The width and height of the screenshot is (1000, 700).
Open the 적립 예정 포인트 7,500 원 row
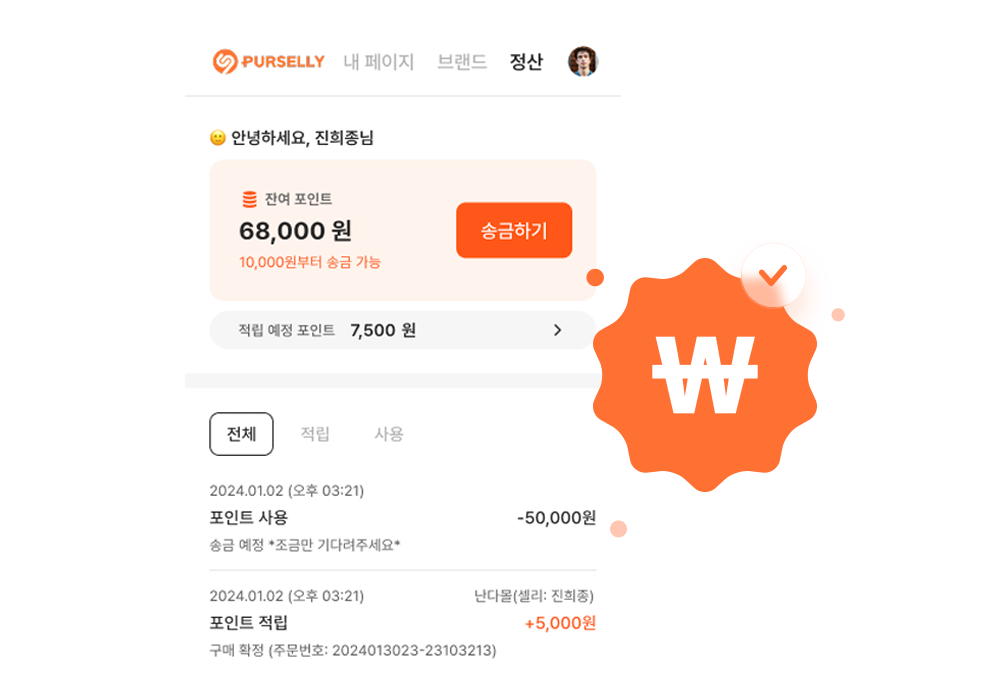402,330
